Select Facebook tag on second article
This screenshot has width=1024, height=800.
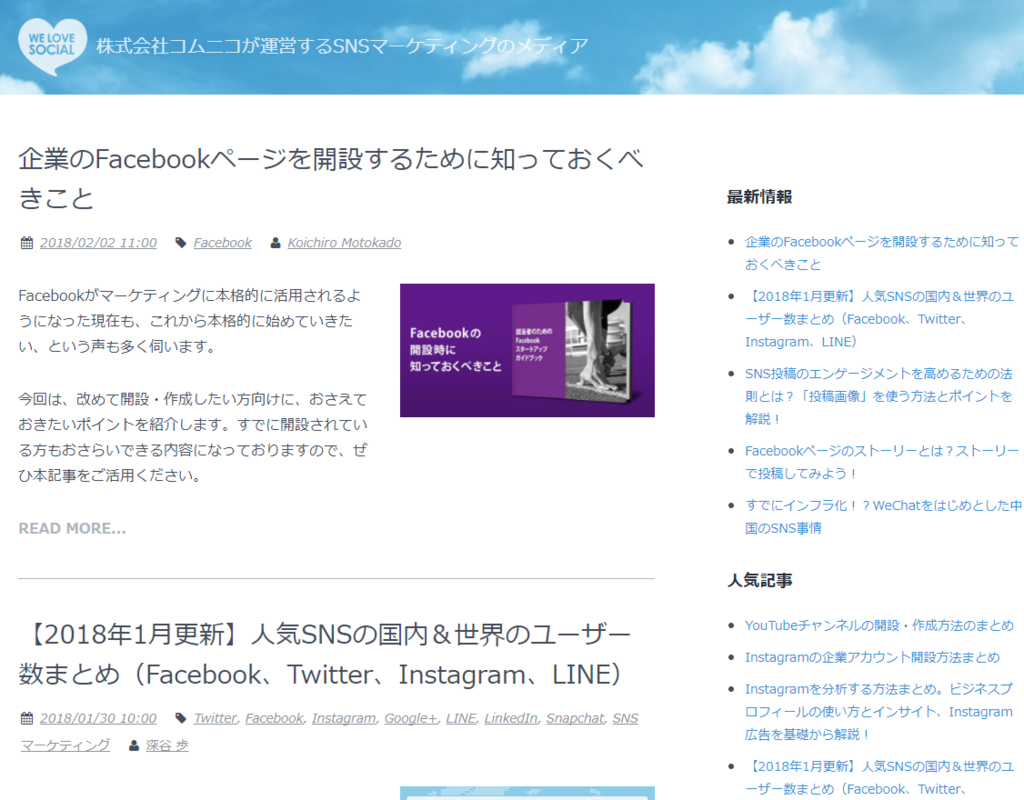click(x=274, y=718)
